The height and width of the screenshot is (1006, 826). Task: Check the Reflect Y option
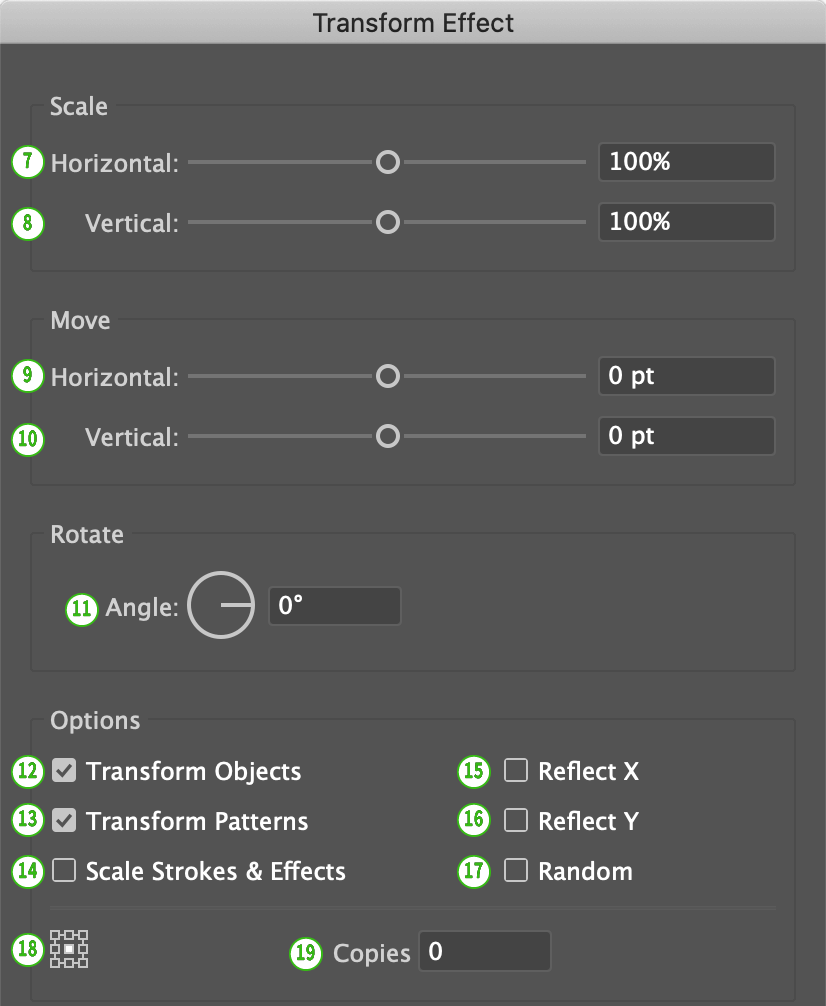516,821
